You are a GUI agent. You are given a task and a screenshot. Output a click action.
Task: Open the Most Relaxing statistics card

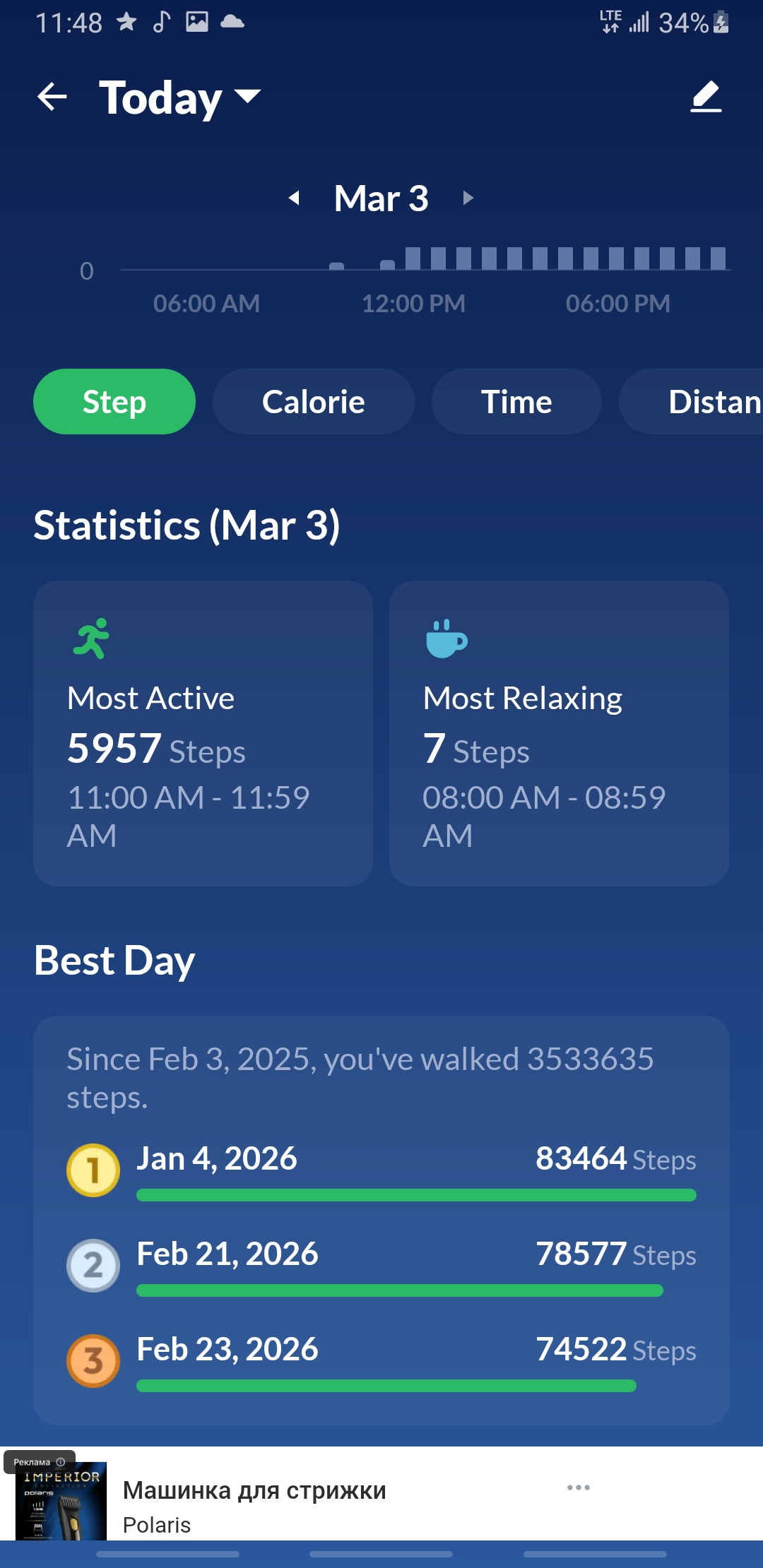pyautogui.click(x=559, y=733)
